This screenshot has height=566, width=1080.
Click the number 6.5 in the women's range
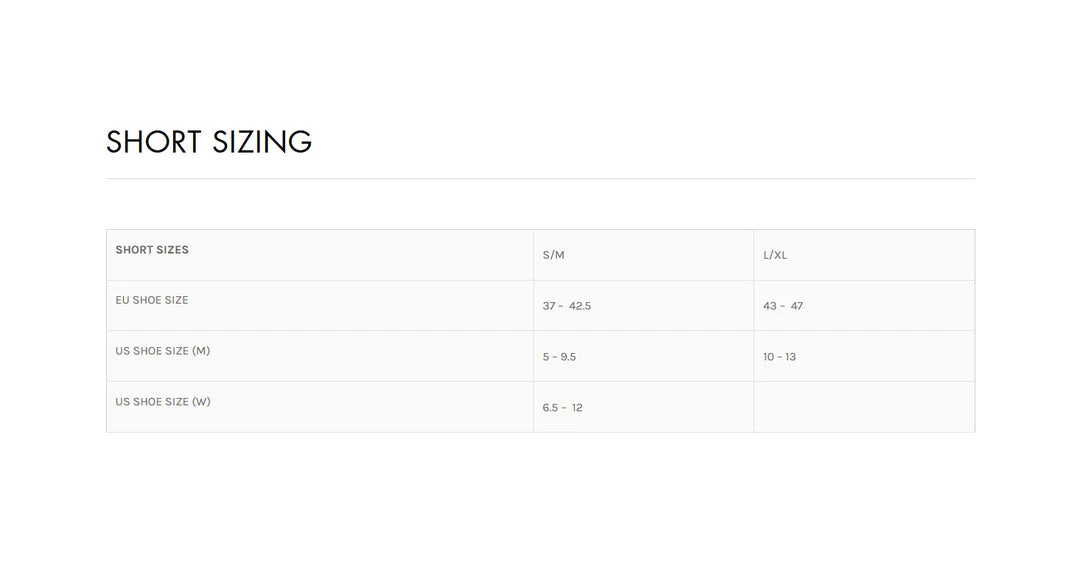[x=550, y=408]
